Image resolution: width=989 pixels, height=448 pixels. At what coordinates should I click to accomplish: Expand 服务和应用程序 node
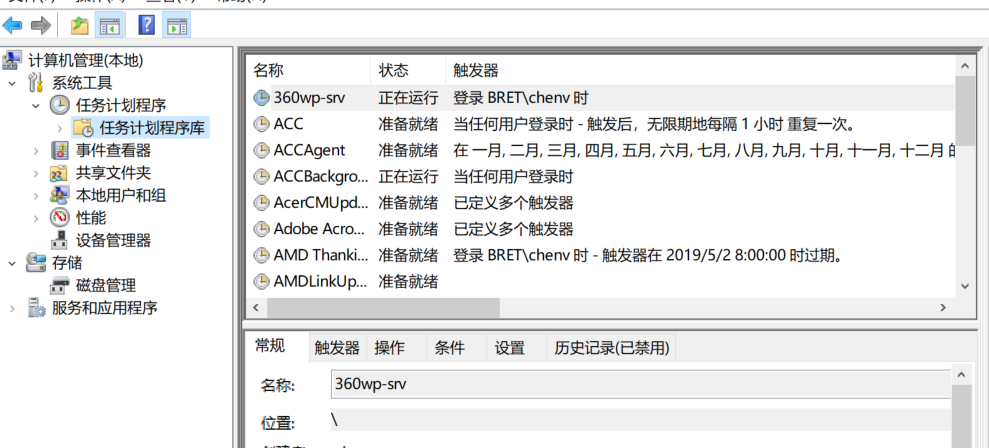click(13, 308)
